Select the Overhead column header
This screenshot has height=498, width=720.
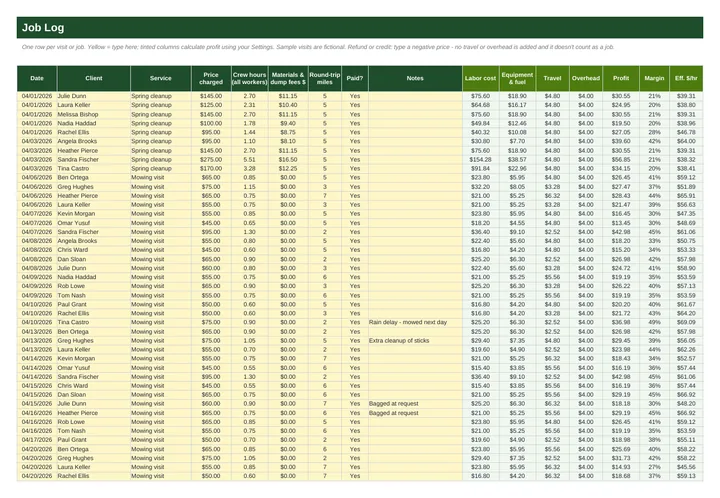point(586,78)
